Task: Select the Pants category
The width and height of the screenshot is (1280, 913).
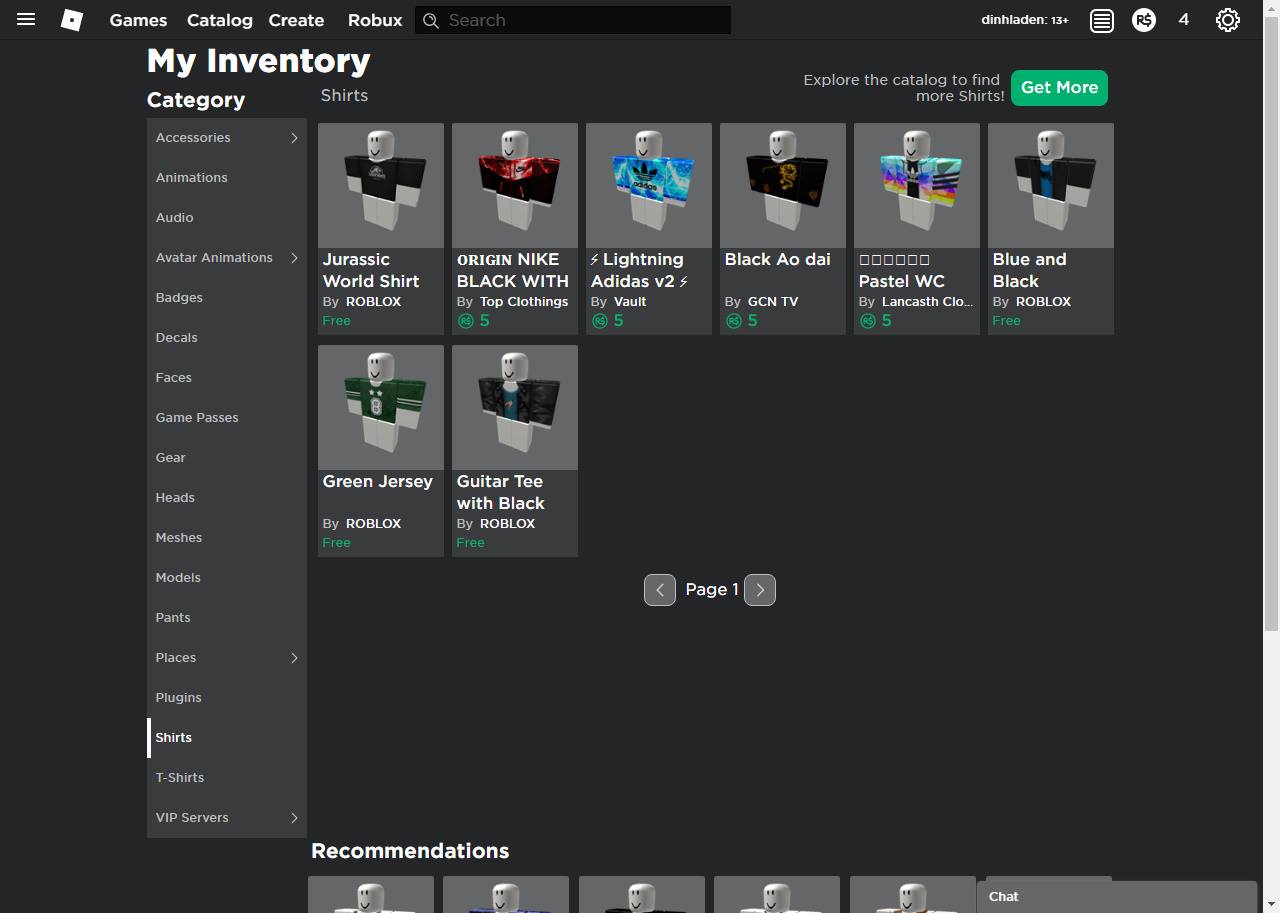Action: point(227,618)
